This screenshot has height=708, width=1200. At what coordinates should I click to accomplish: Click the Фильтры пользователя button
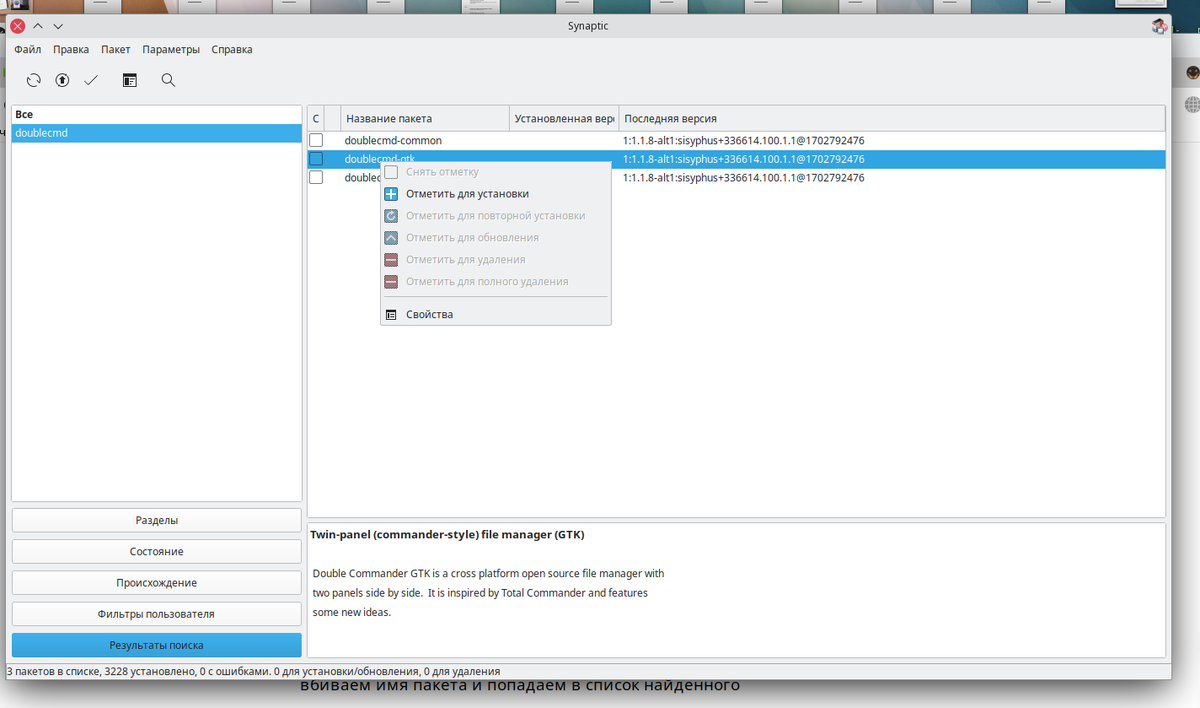157,613
